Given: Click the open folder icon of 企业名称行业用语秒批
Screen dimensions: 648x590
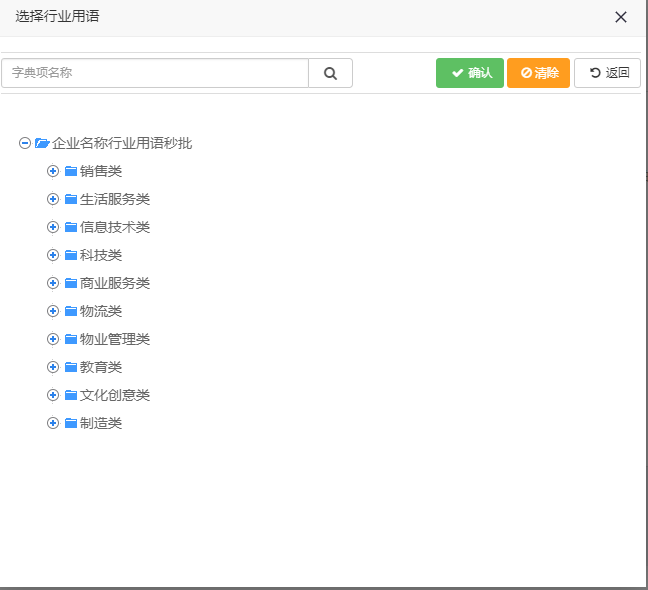Looking at the screenshot, I should (x=42, y=143).
